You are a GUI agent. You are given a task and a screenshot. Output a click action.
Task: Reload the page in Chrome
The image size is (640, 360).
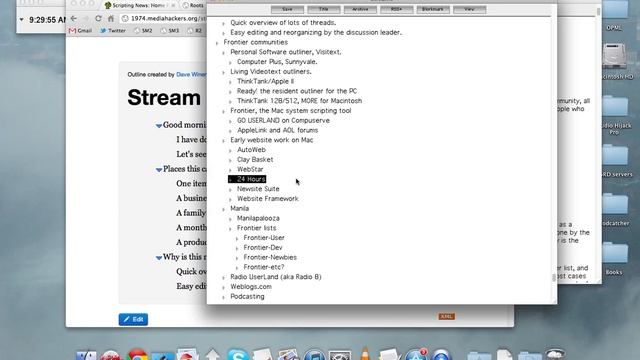click(x=98, y=18)
